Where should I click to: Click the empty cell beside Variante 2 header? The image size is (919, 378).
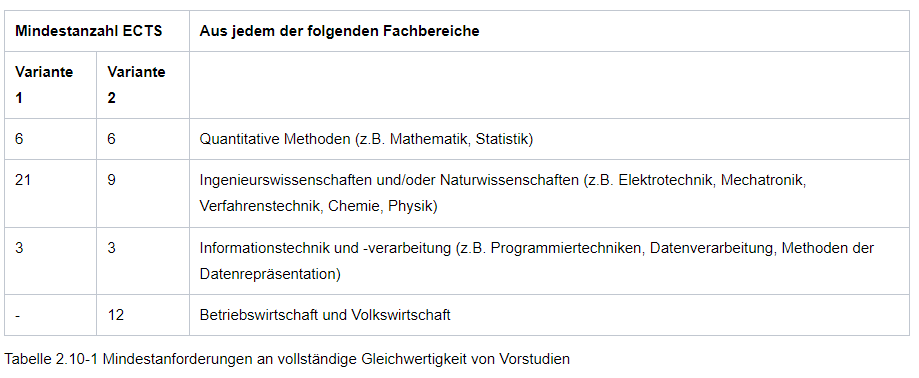click(549, 85)
